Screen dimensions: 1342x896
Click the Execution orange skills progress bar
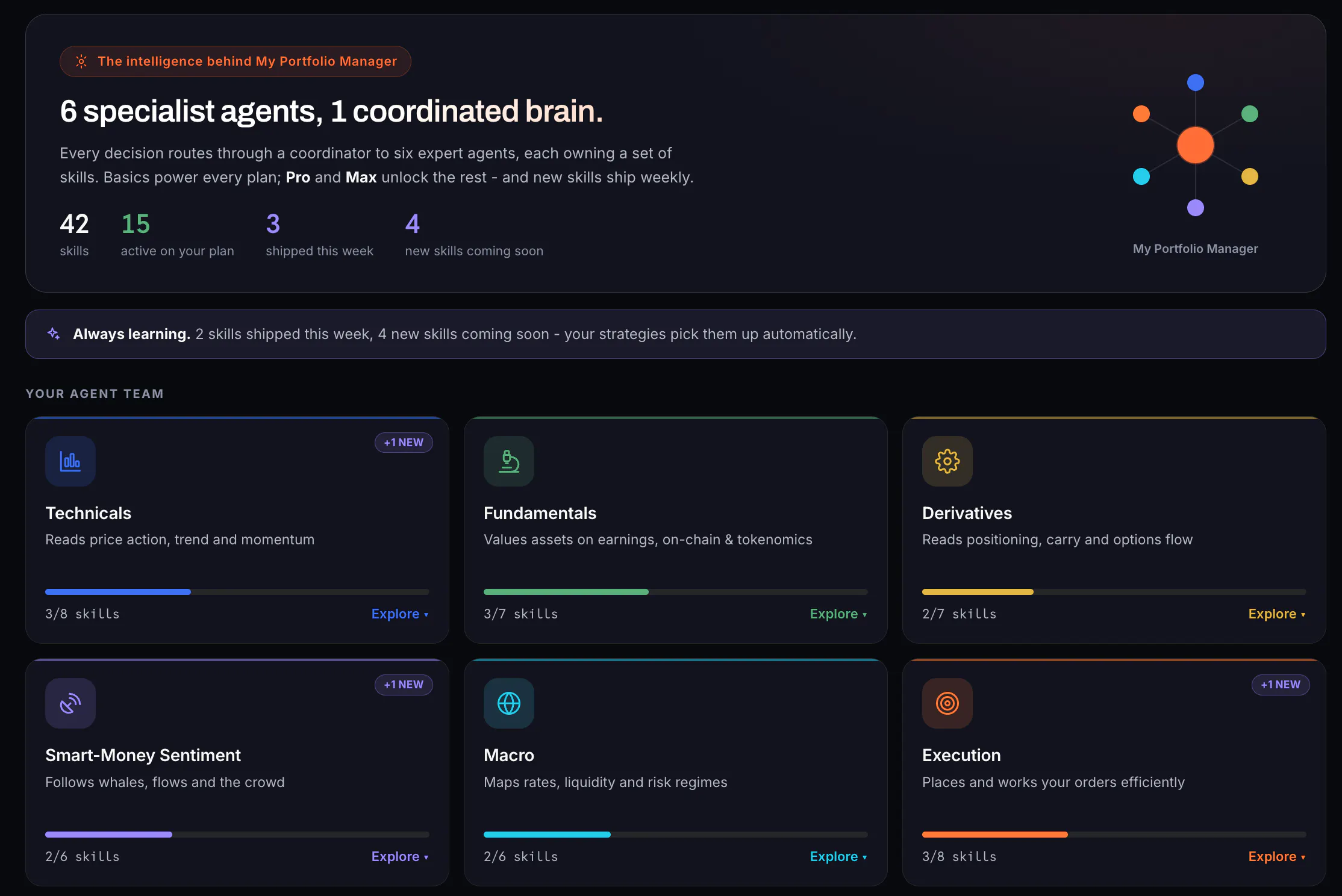[x=1114, y=835]
